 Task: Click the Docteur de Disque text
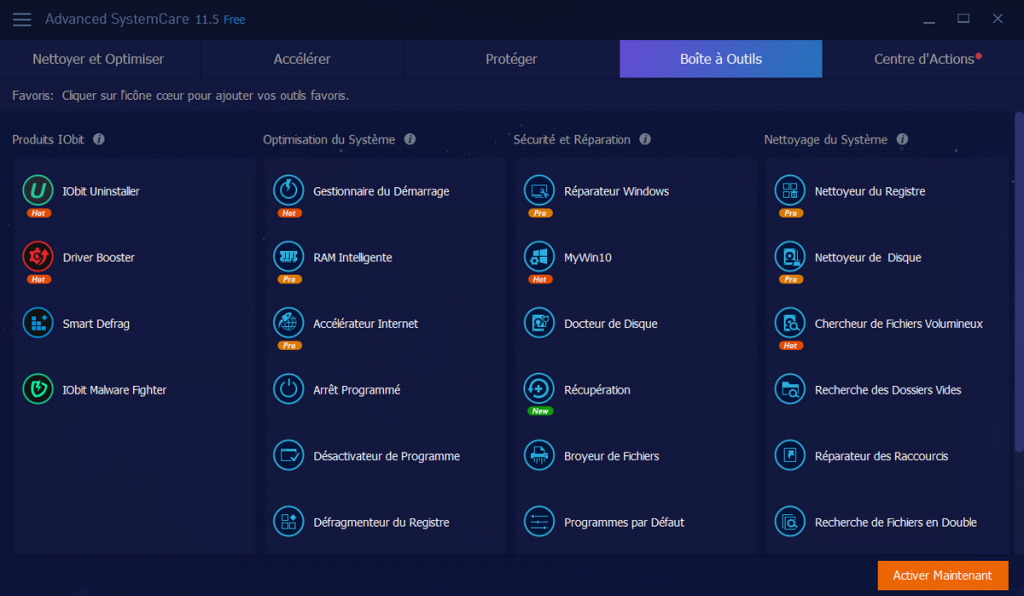tap(611, 324)
